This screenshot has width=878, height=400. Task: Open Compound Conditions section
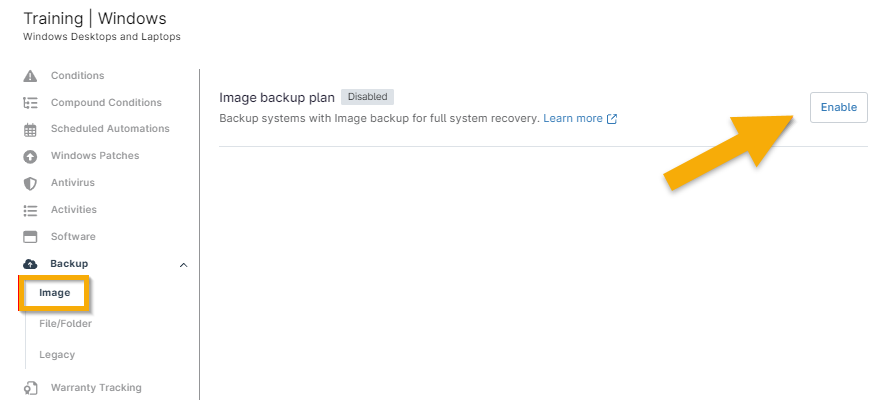tap(106, 102)
